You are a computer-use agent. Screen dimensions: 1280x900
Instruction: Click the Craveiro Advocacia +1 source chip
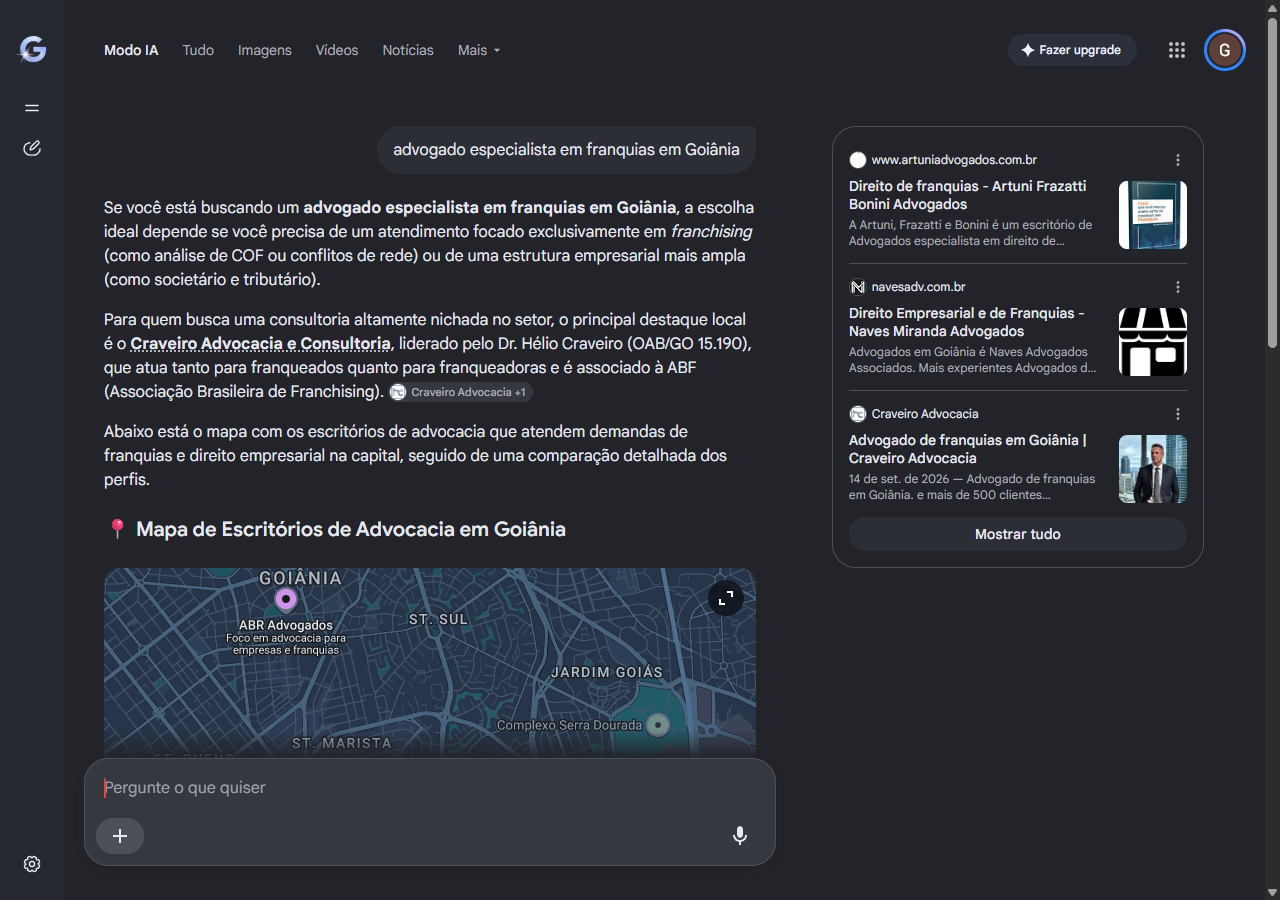pyautogui.click(x=461, y=392)
